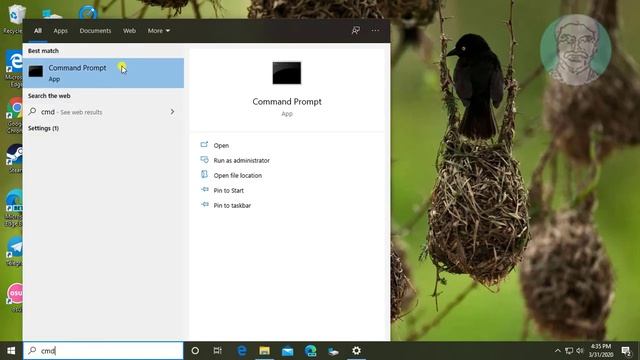Open the search feedback icon
This screenshot has width=640, height=360.
click(356, 31)
